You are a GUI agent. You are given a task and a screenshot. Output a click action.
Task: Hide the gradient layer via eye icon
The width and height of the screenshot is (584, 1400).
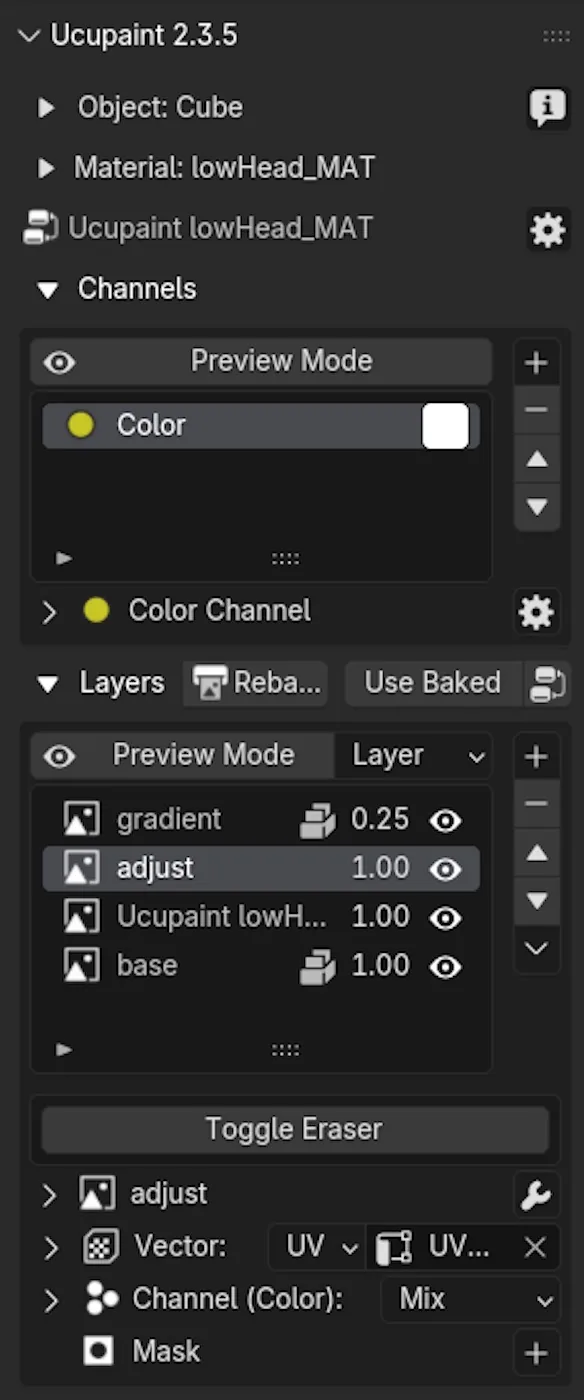445,821
